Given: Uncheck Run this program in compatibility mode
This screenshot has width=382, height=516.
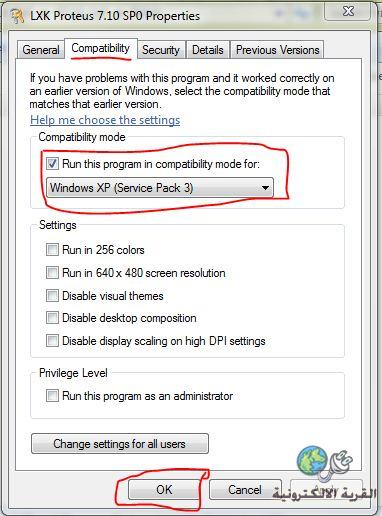Looking at the screenshot, I should pyautogui.click(x=52, y=164).
